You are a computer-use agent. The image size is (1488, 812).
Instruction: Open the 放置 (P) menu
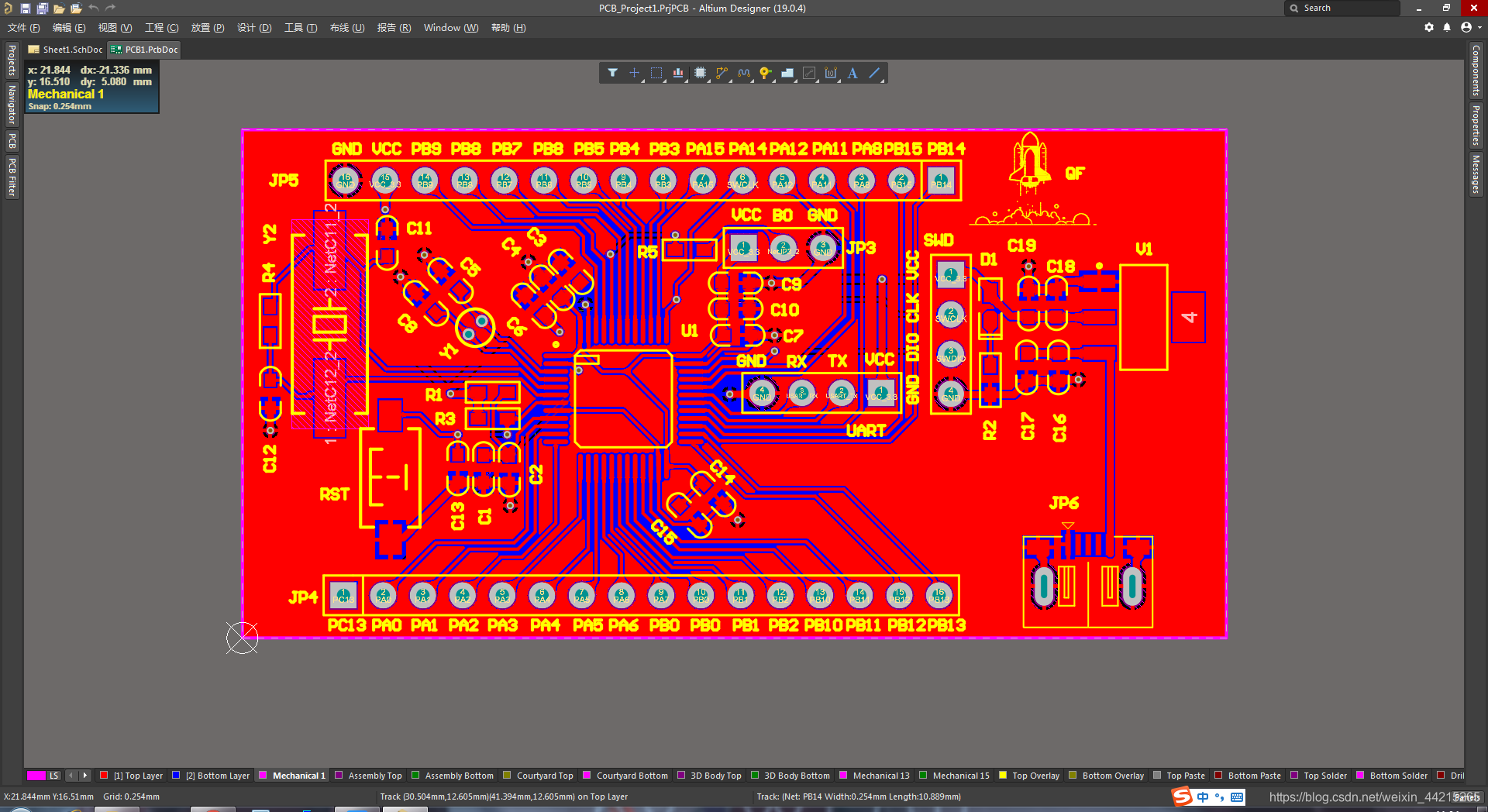coord(208,28)
